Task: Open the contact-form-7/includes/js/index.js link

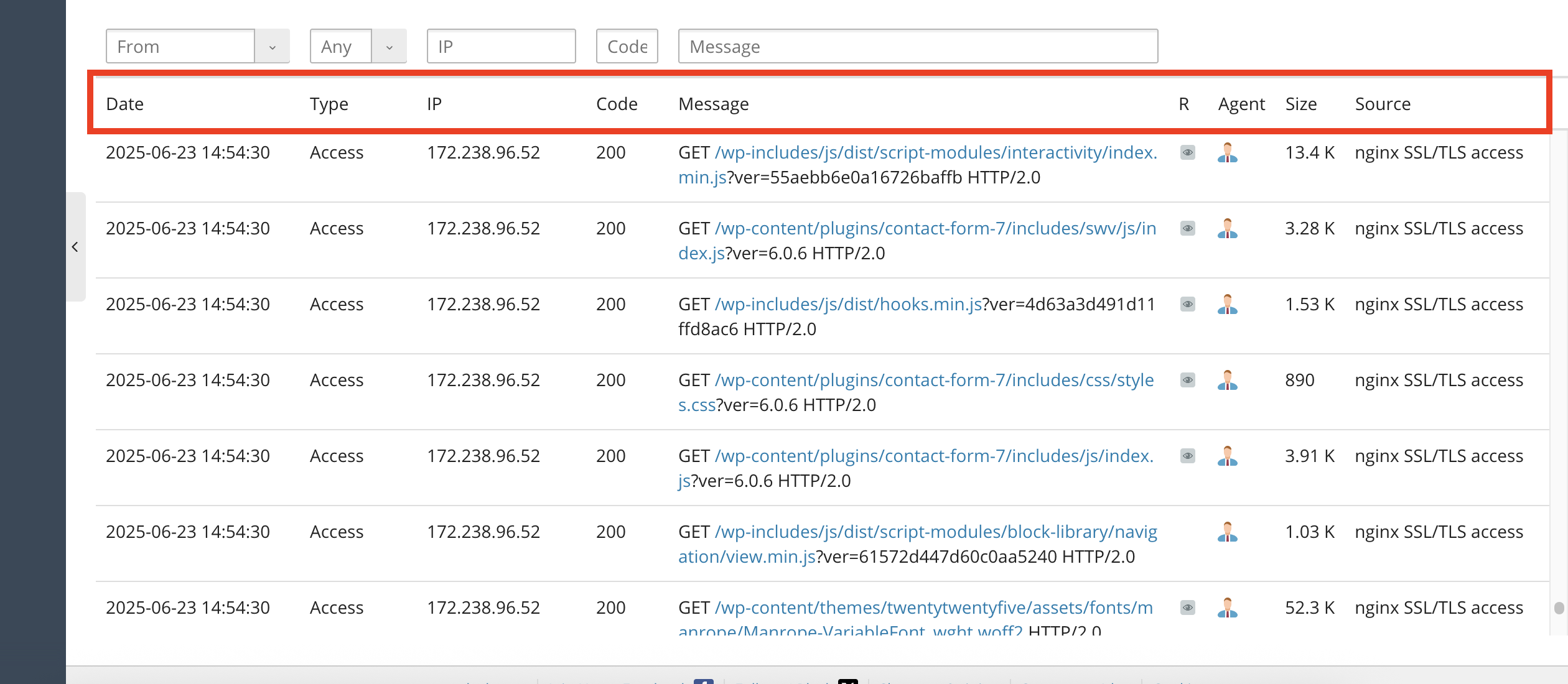Action: pos(935,456)
